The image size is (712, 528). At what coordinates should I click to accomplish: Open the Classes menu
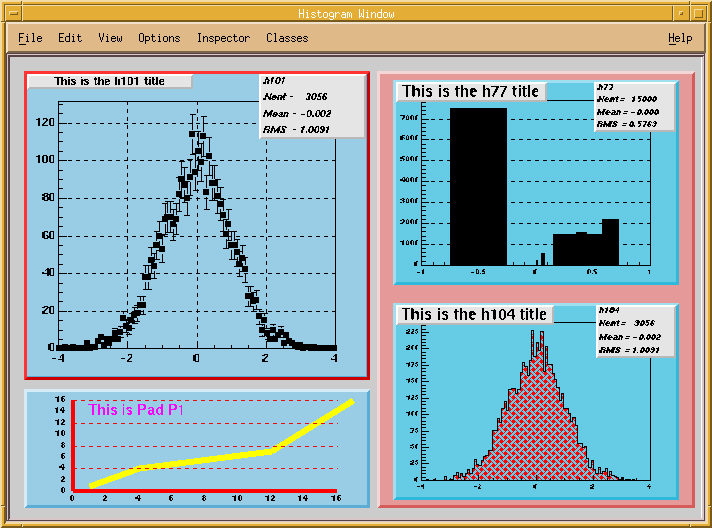[x=287, y=38]
